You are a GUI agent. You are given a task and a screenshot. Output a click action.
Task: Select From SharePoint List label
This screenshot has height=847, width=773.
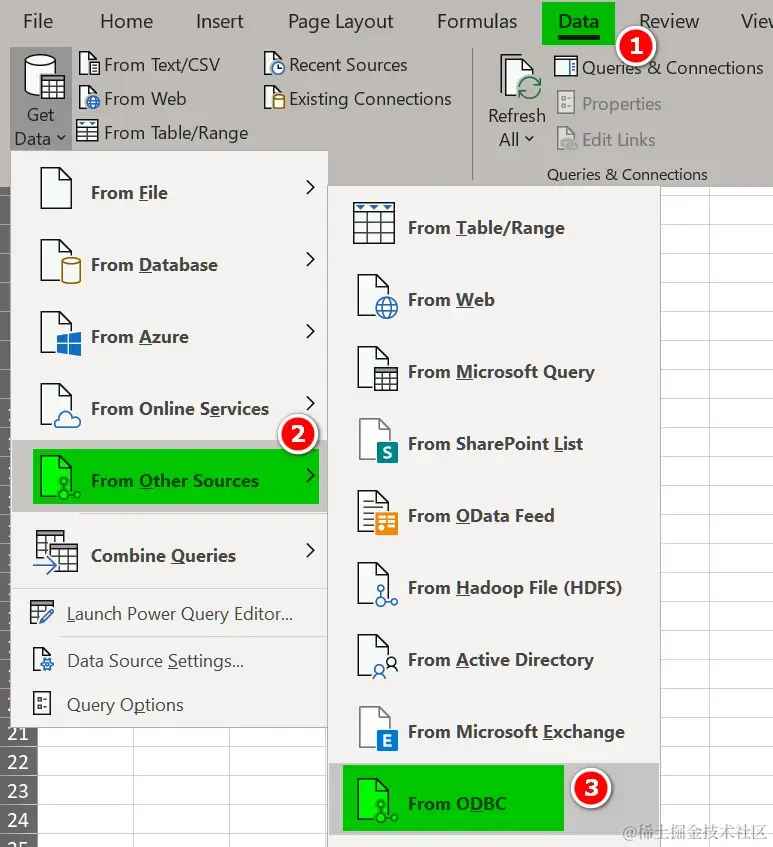[x=495, y=443]
